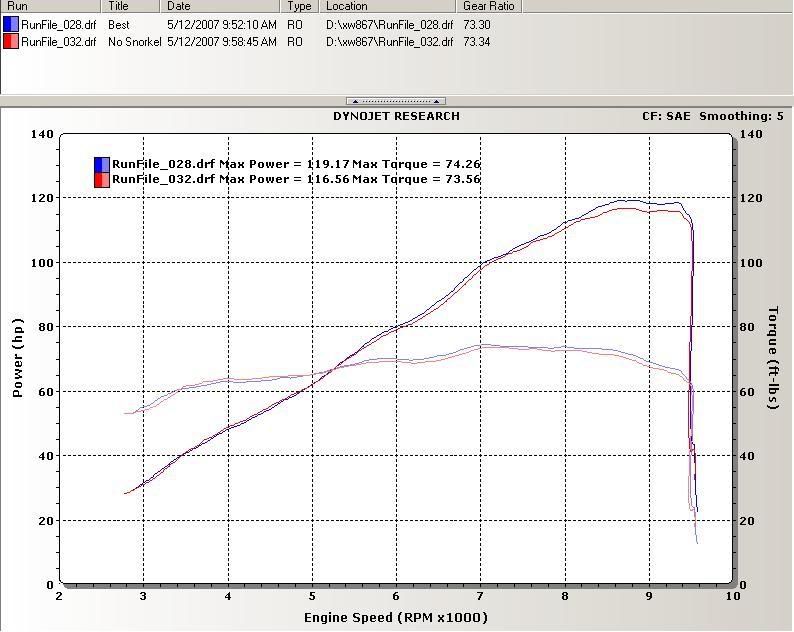Click location D:\xw867\RunFile_028.drf
This screenshot has height=632, width=794.
click(x=389, y=25)
